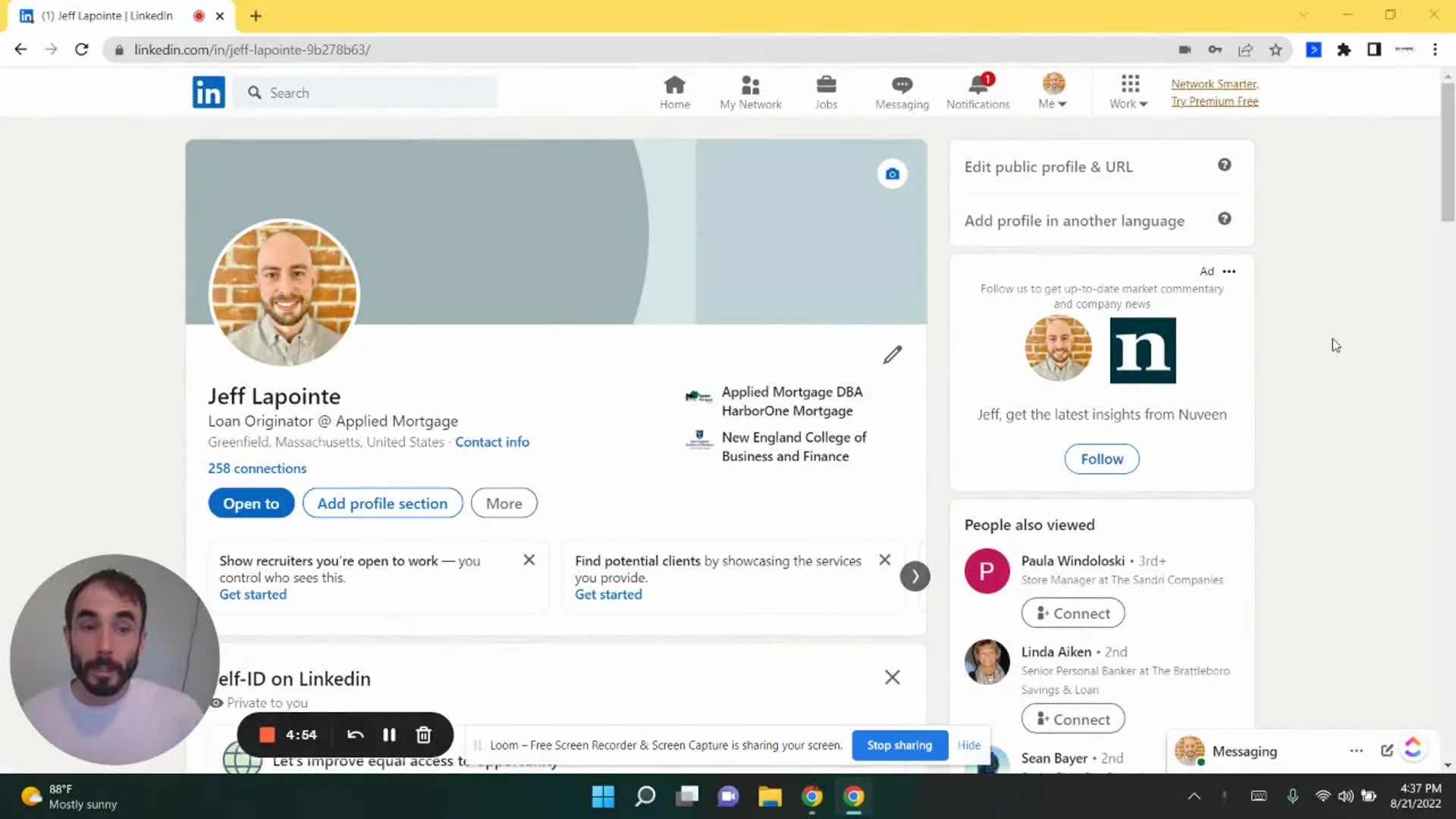Pause the Loom recording
This screenshot has height=819, width=1456.
click(x=389, y=735)
